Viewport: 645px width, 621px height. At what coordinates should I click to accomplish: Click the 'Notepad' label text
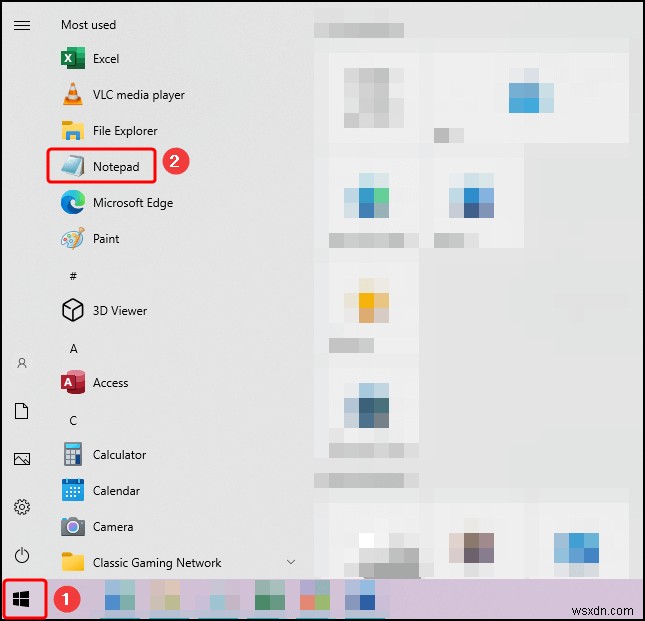tap(116, 167)
